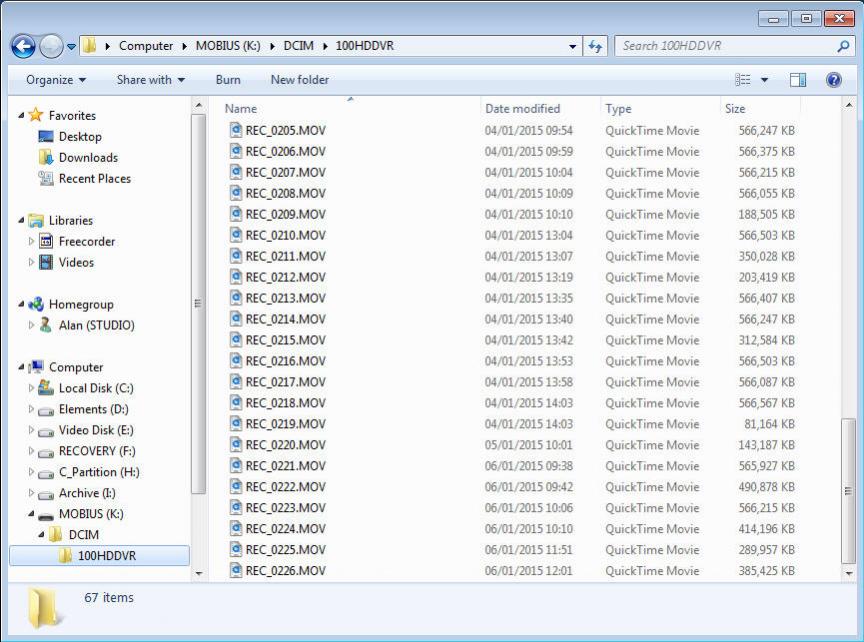Viewport: 864px width, 642px height.
Task: Open the Share with dropdown menu
Action: (150, 80)
